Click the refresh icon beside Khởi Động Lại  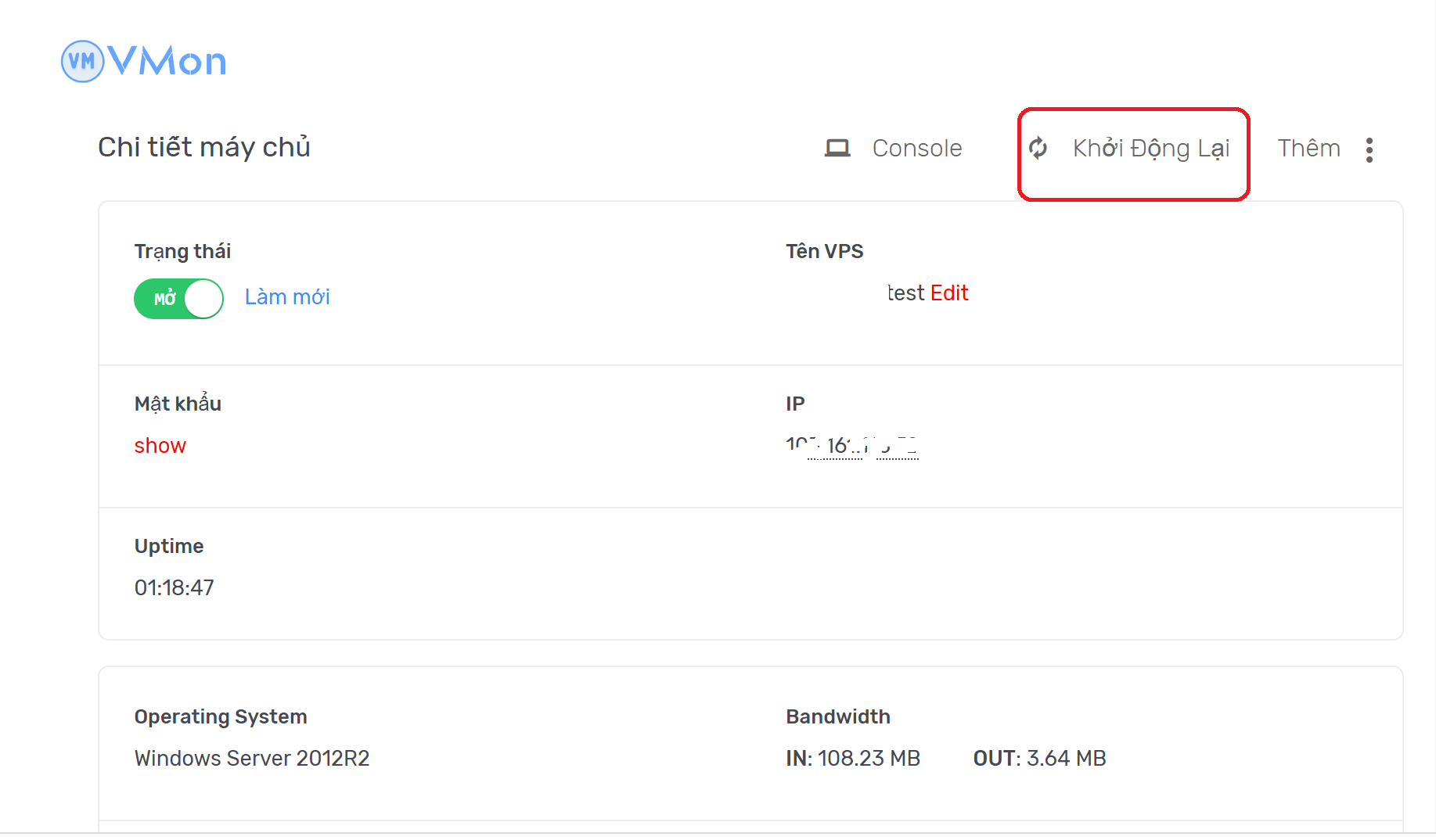tap(1039, 149)
